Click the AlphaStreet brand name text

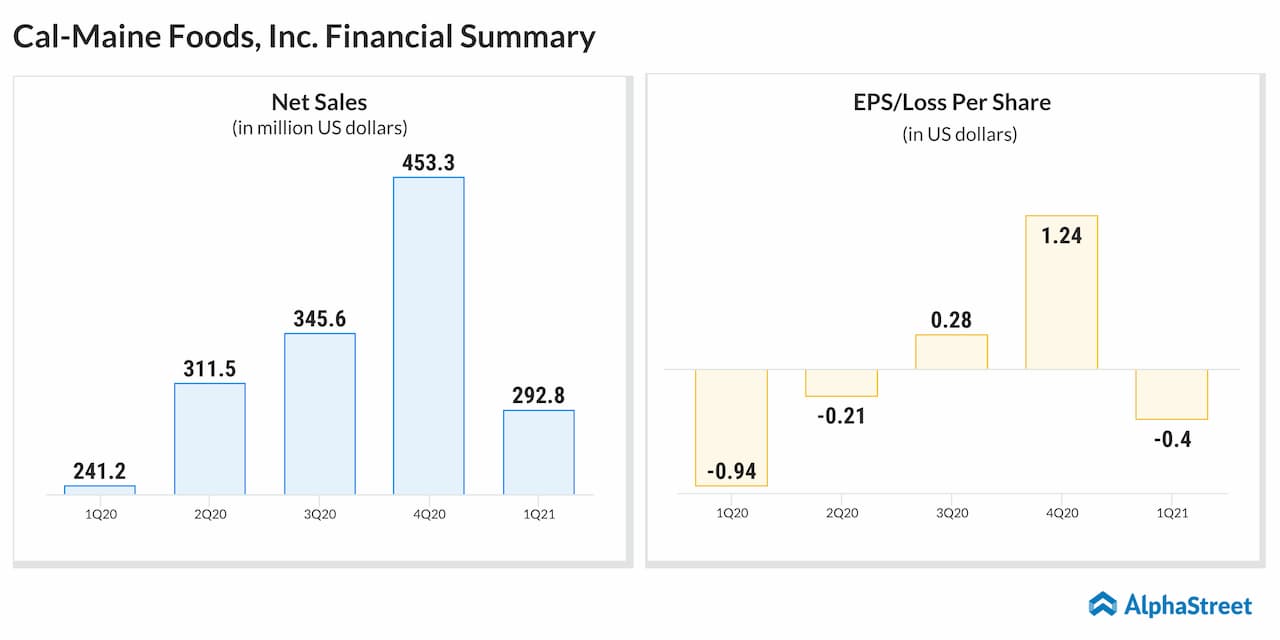pyautogui.click(x=1189, y=605)
